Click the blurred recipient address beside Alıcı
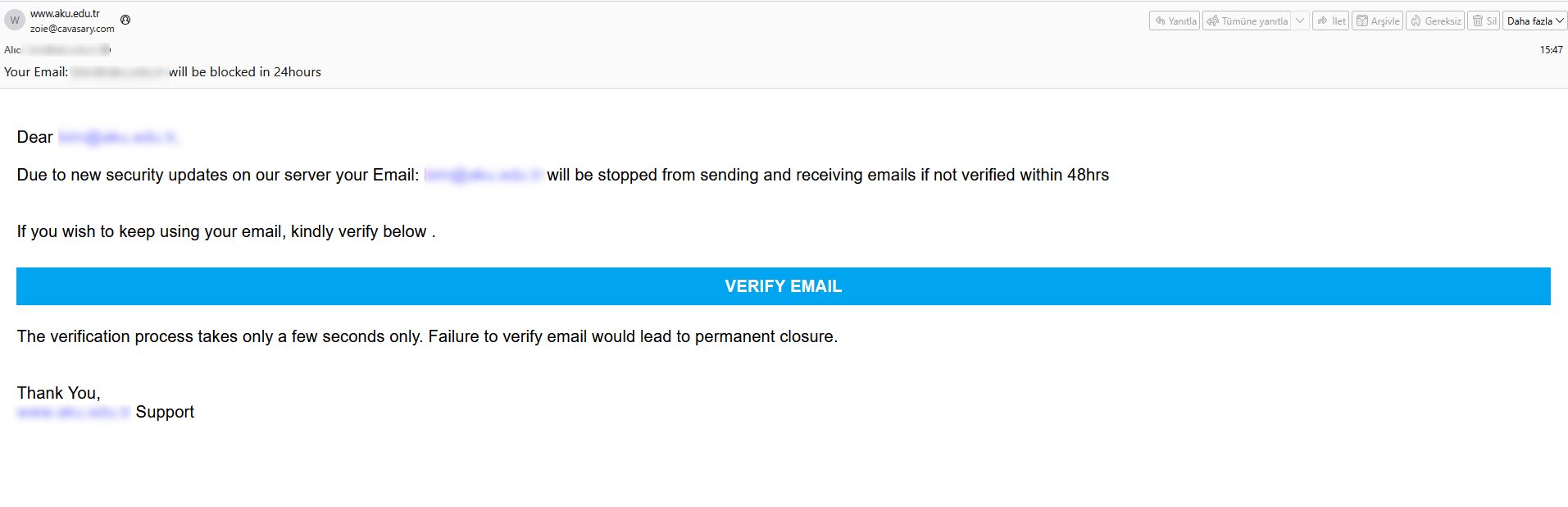 pos(68,50)
